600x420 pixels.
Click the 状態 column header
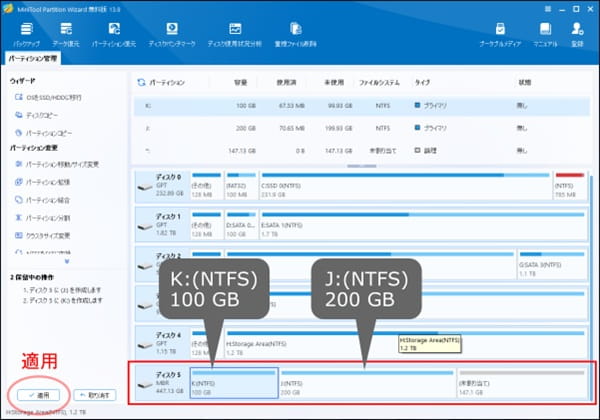(x=525, y=82)
